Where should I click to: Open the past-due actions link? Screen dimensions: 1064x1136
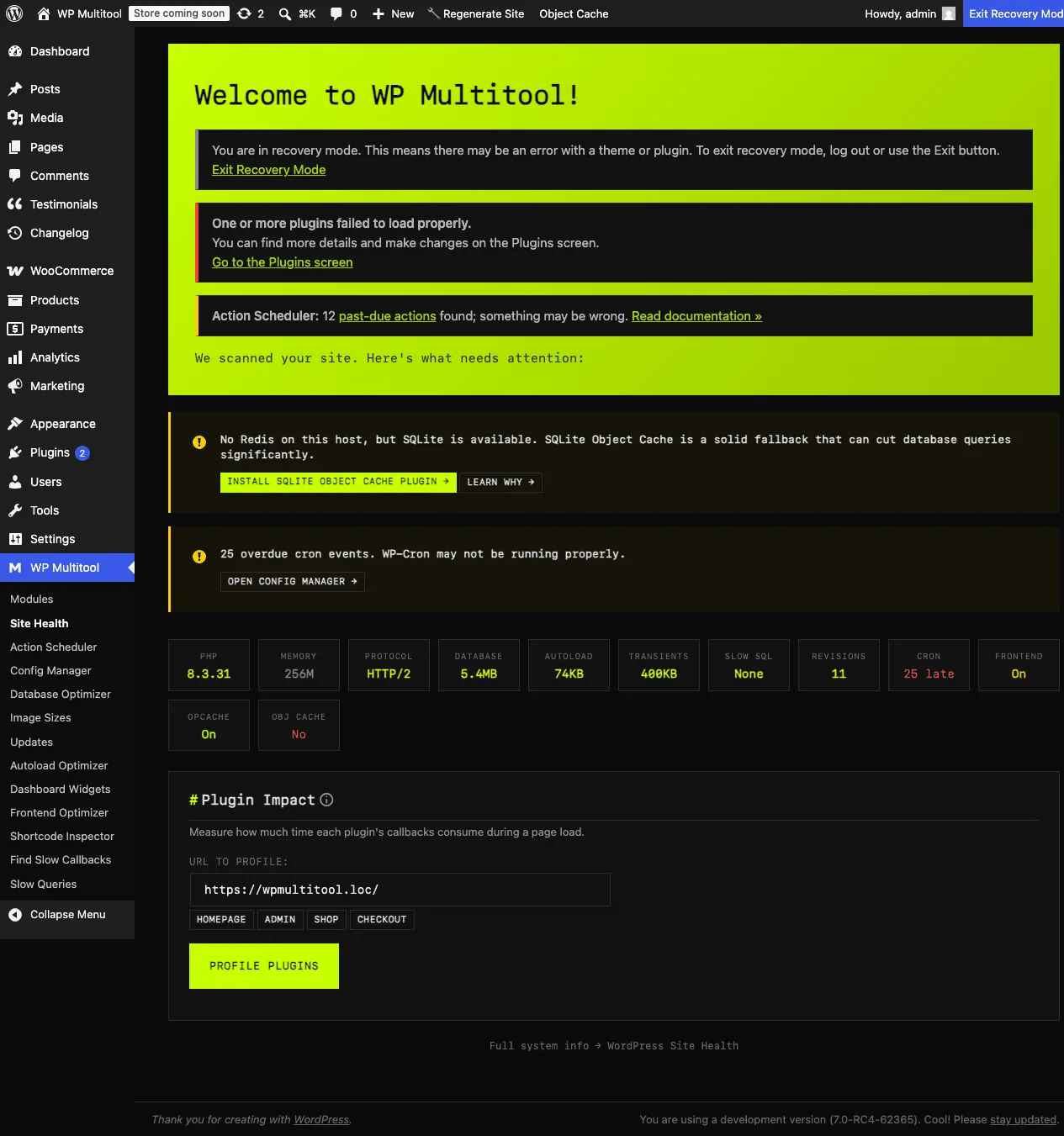tap(388, 316)
